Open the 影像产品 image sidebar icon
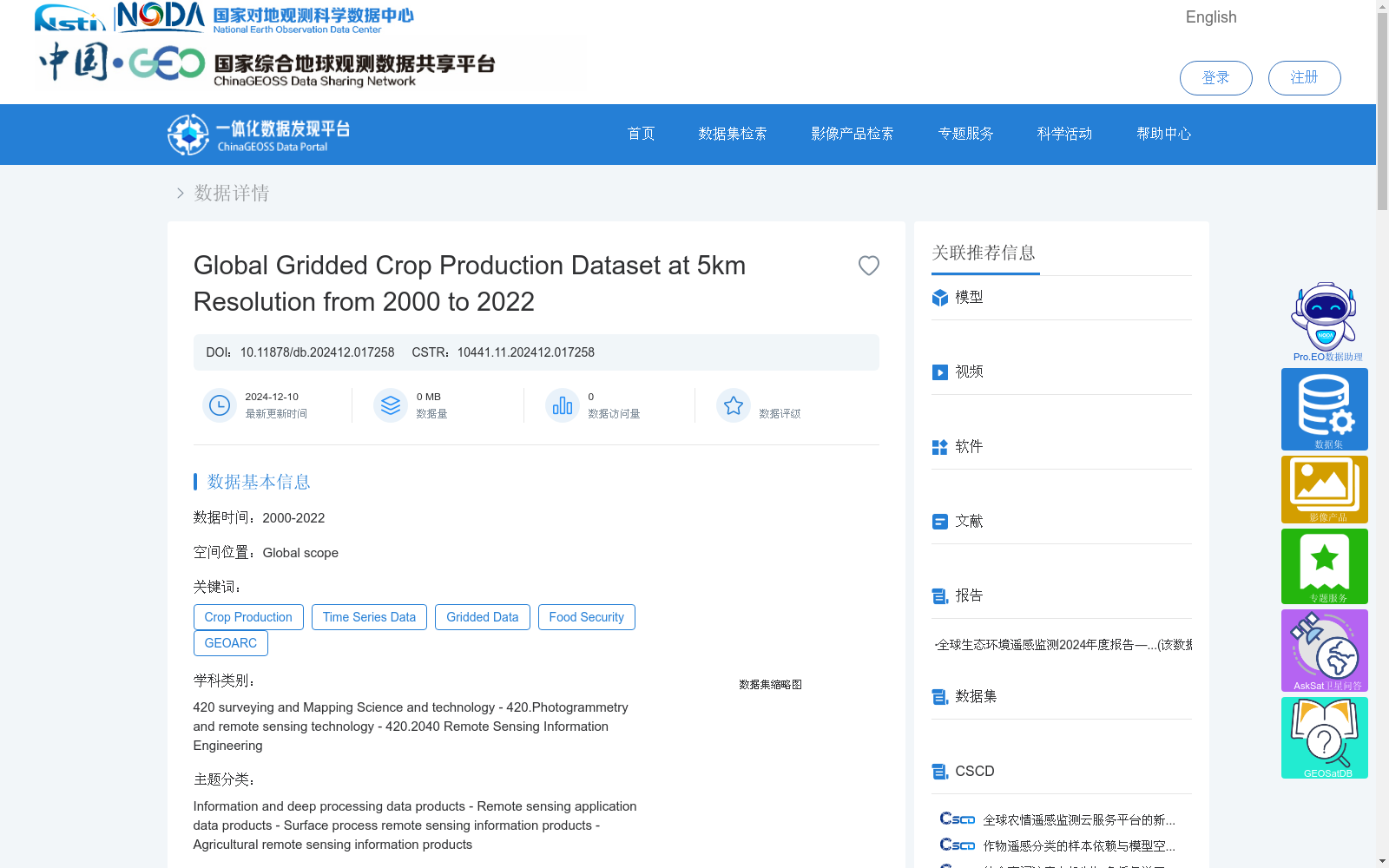Image resolution: width=1389 pixels, height=868 pixels. (1325, 490)
